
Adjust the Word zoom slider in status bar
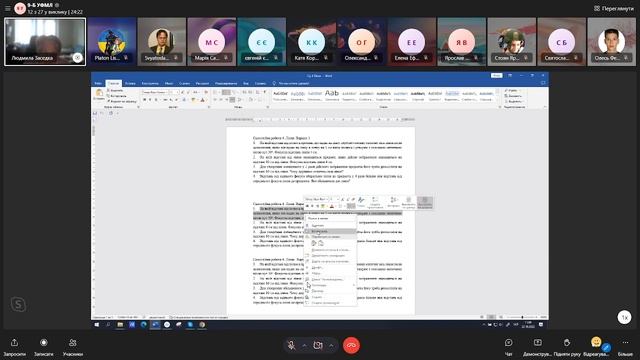(x=522, y=317)
